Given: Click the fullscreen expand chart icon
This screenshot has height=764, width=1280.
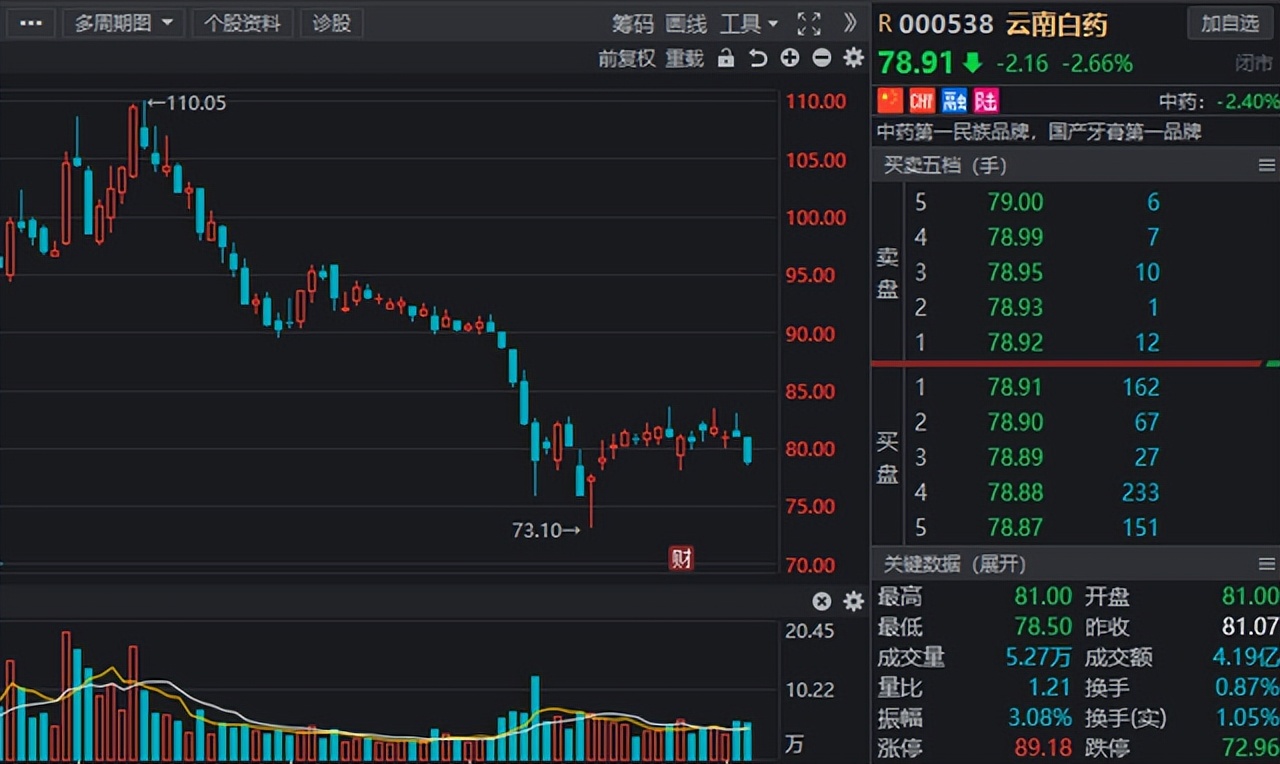Looking at the screenshot, I should pos(809,23).
